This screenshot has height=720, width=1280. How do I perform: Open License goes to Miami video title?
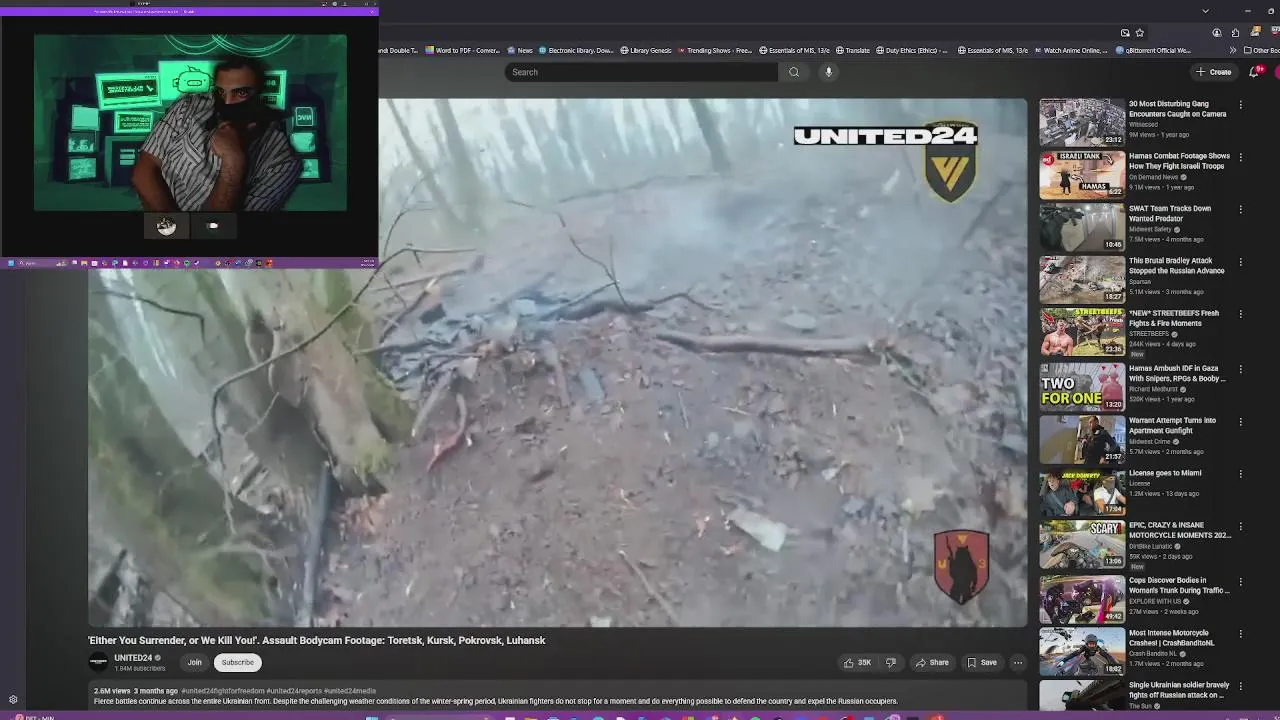click(1165, 473)
